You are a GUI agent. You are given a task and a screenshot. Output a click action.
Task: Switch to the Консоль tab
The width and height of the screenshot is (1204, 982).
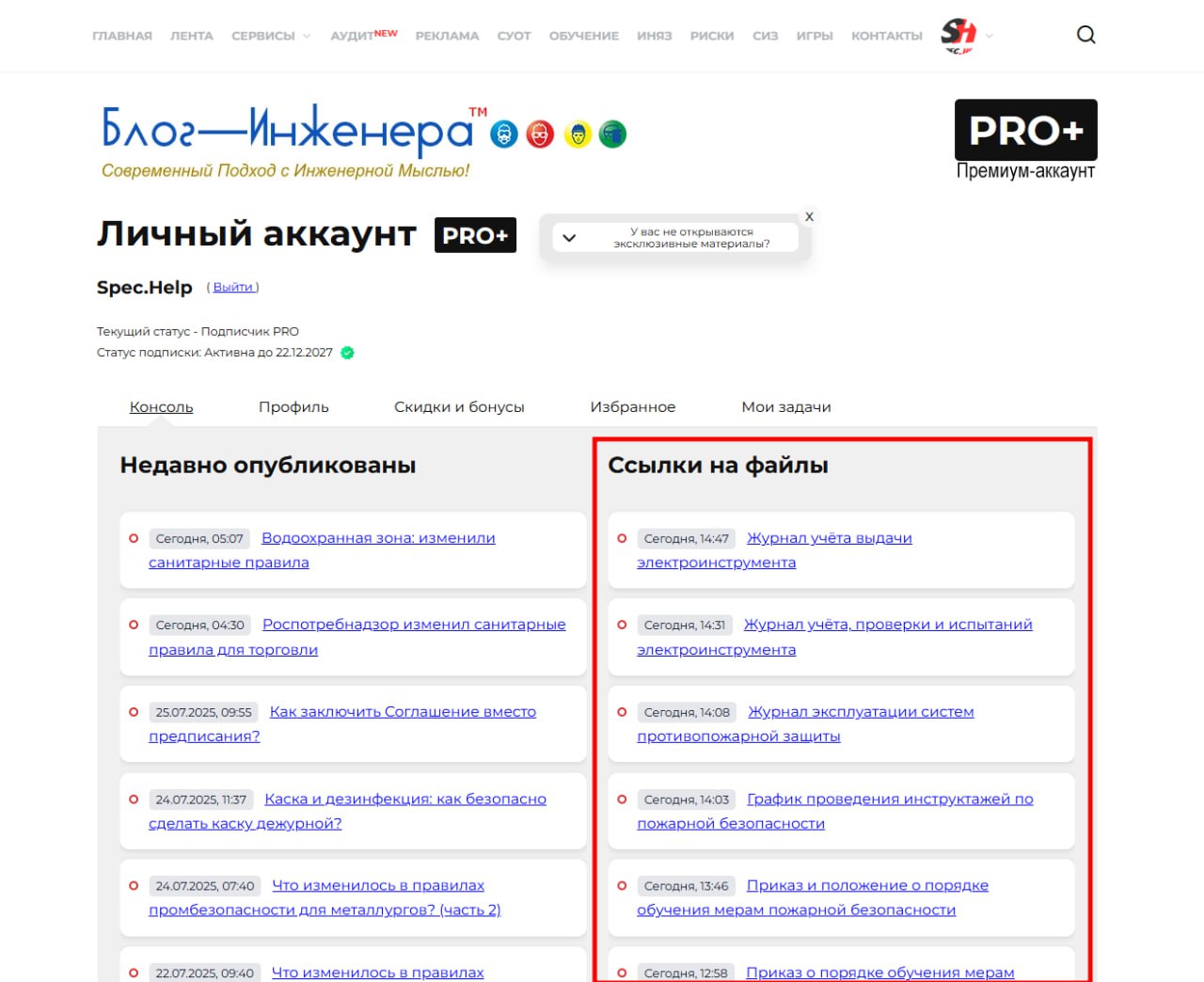pyautogui.click(x=161, y=406)
